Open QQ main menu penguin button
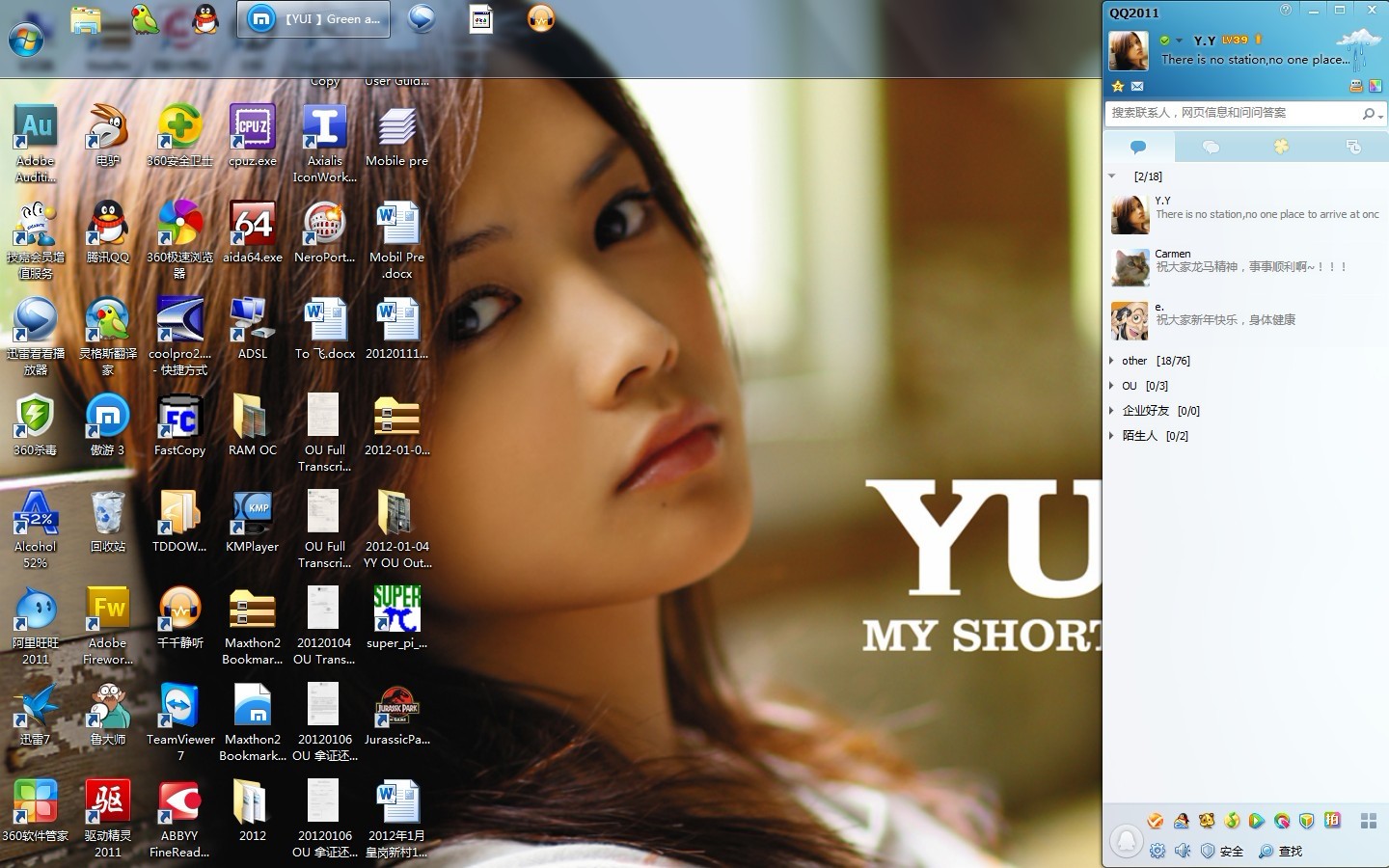The height and width of the screenshot is (868, 1389). tap(1126, 841)
